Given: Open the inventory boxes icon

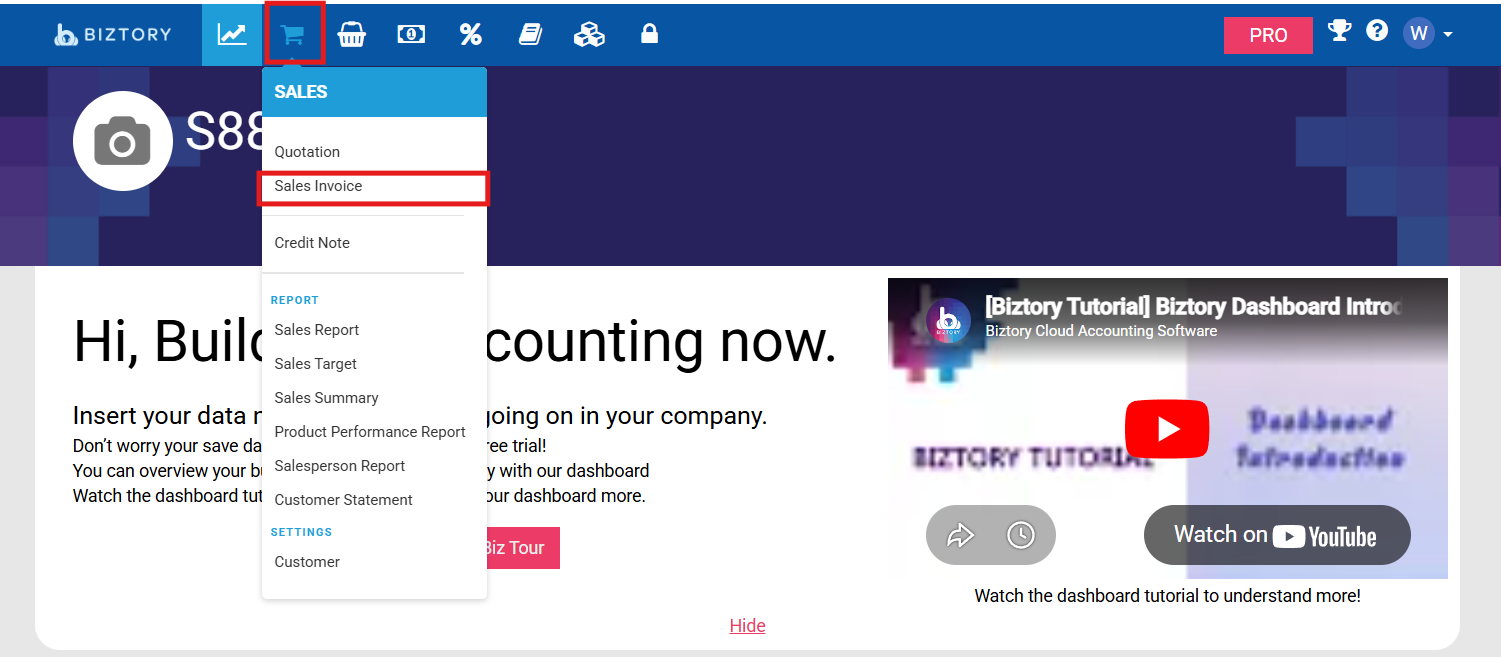Looking at the screenshot, I should (x=589, y=35).
